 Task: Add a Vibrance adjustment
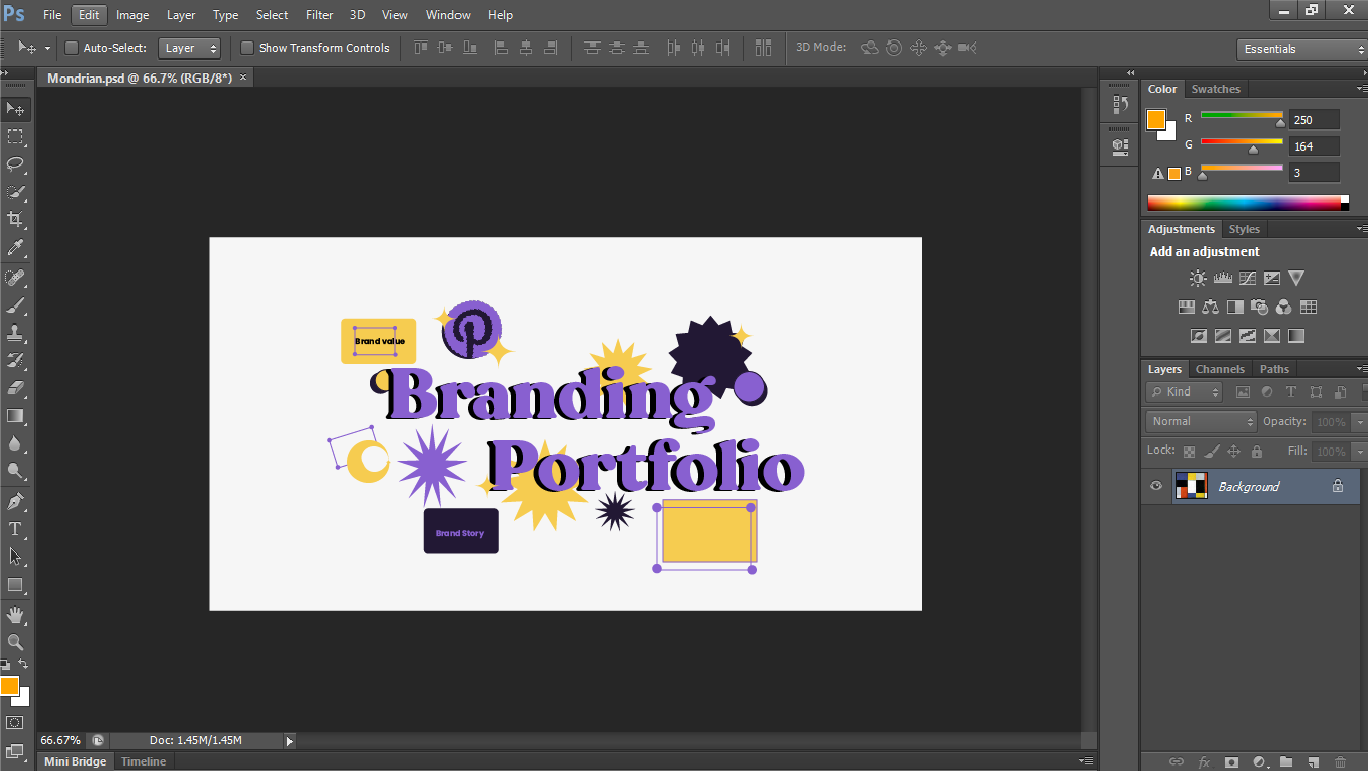pyautogui.click(x=1296, y=278)
